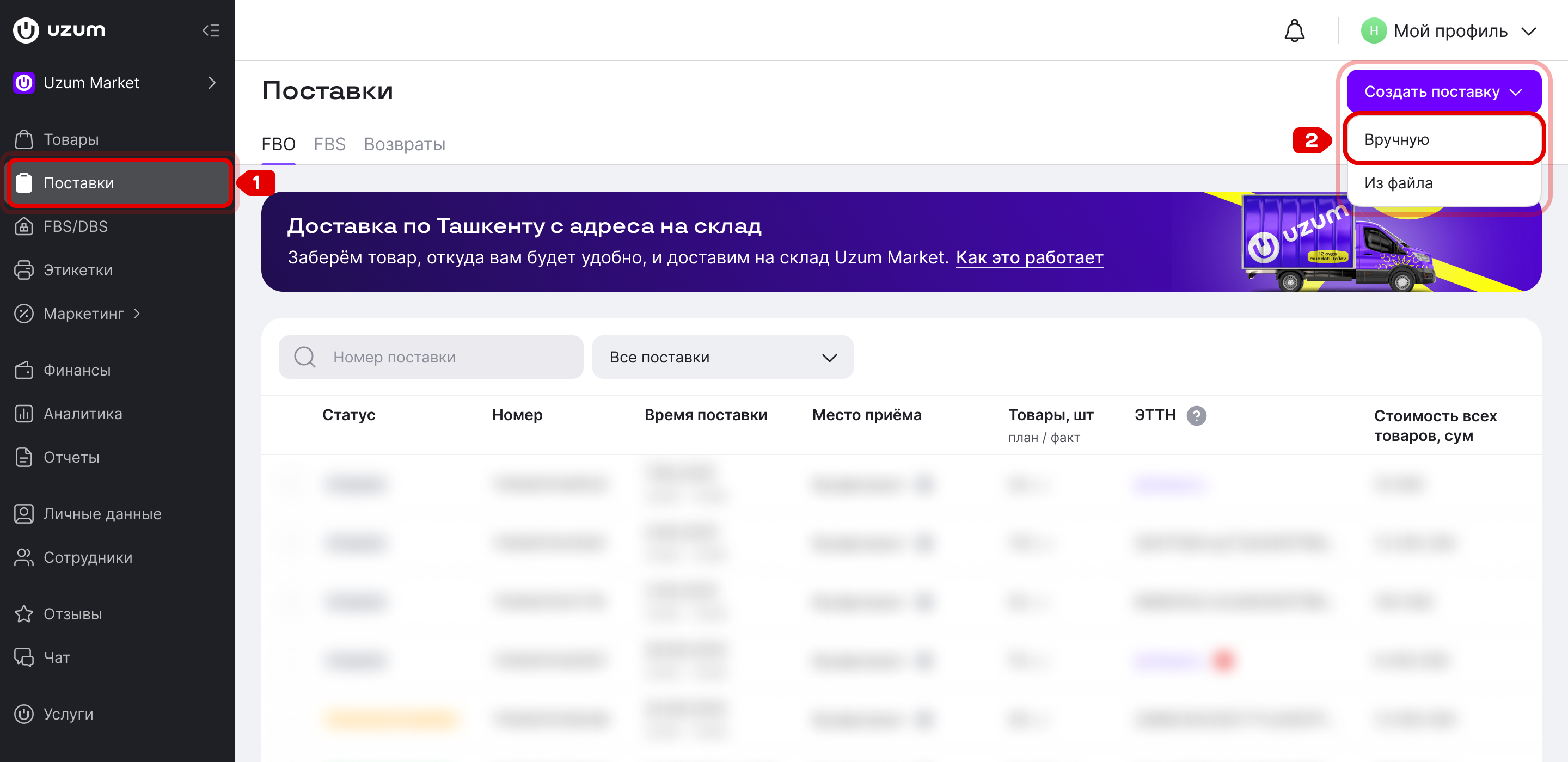Open the Товары section icon
Viewport: 1568px width, 762px height.
click(24, 139)
